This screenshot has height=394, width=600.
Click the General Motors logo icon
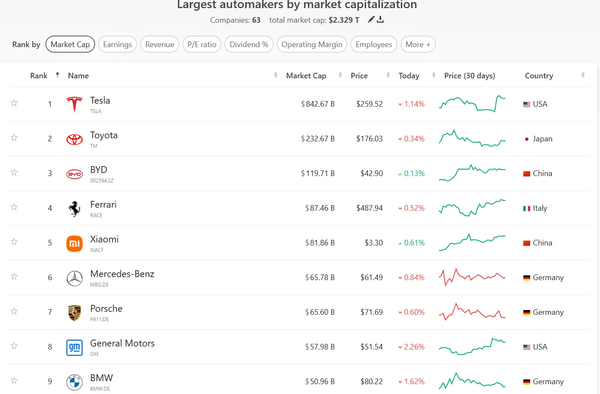pyautogui.click(x=74, y=347)
